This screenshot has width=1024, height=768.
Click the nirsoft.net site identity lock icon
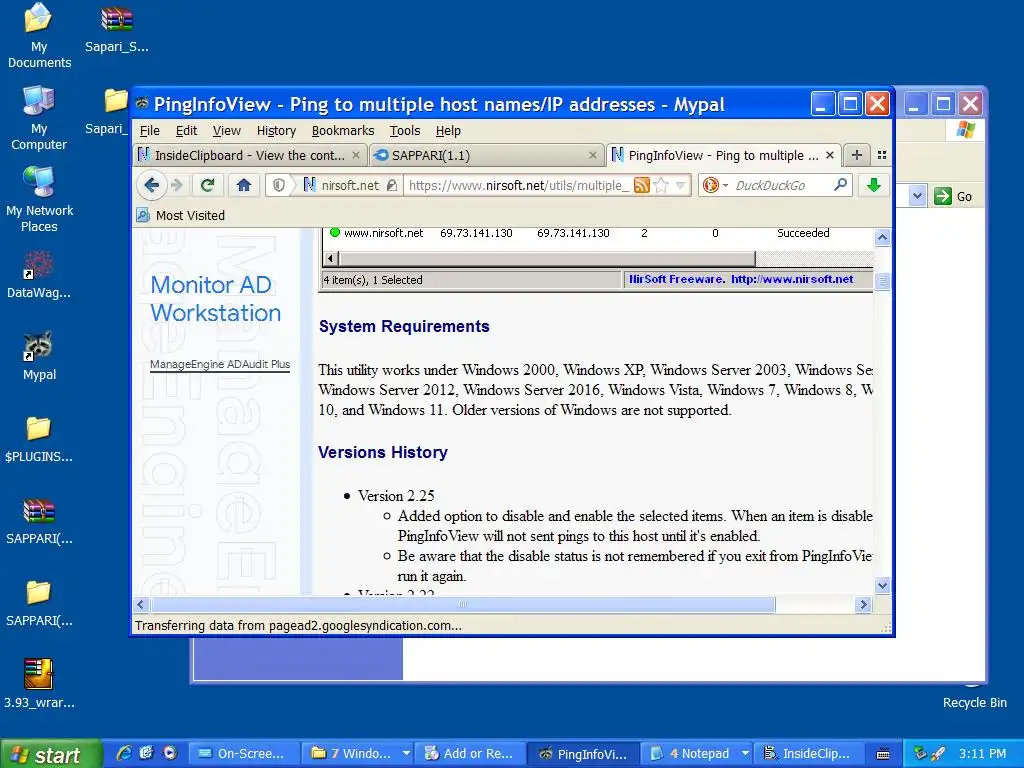(x=392, y=185)
